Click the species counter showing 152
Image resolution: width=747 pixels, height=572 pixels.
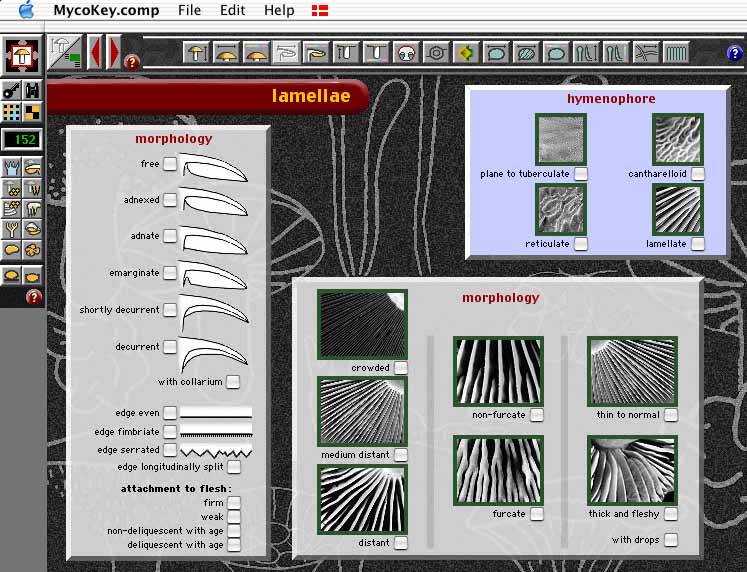[x=21, y=139]
